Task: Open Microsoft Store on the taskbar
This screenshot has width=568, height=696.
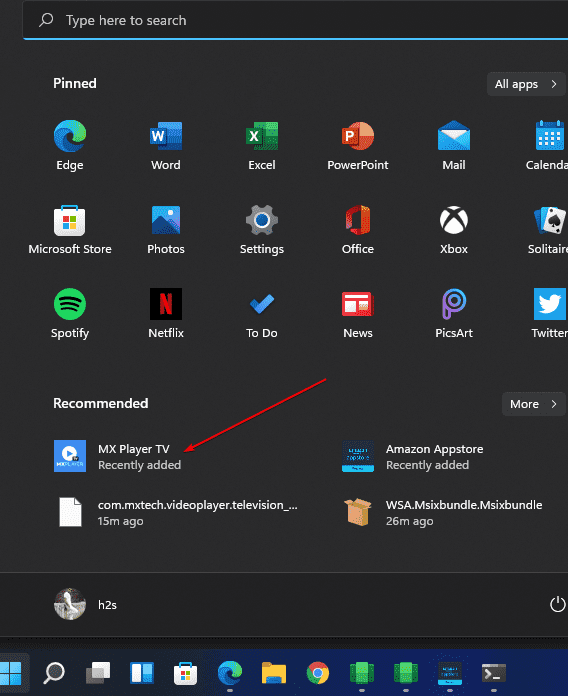Action: click(185, 673)
